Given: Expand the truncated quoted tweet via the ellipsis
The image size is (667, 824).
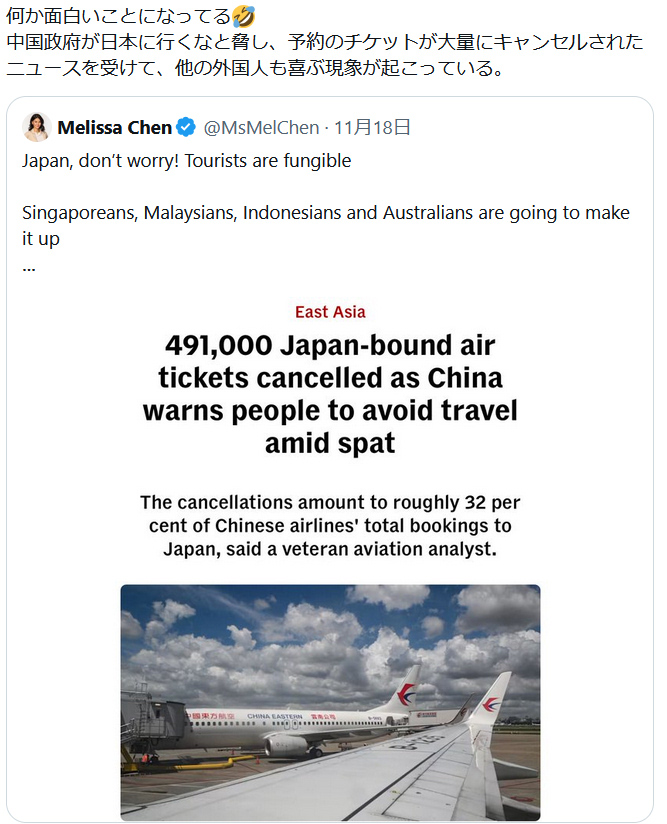Looking at the screenshot, I should pyautogui.click(x=28, y=267).
